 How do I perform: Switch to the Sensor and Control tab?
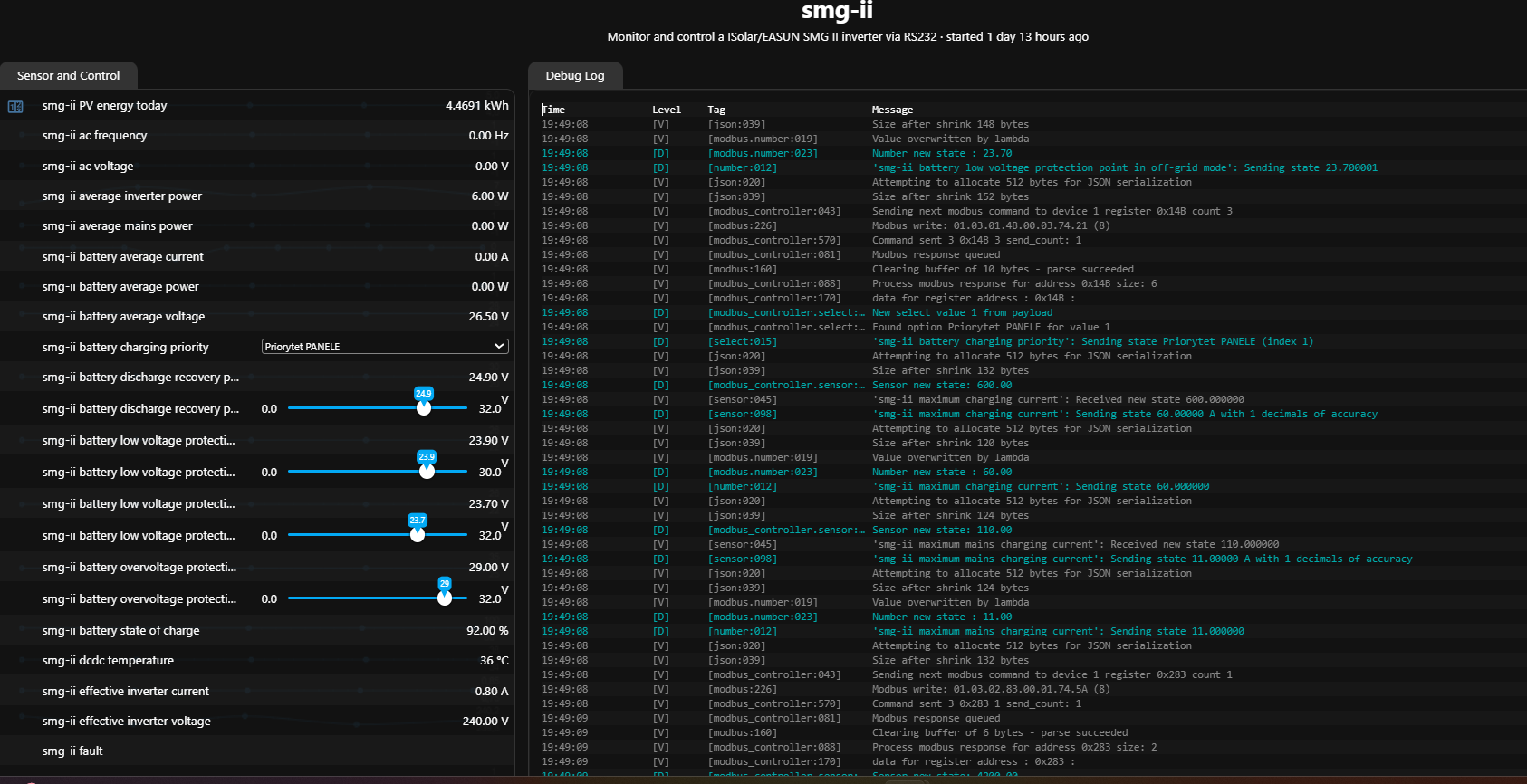click(69, 76)
